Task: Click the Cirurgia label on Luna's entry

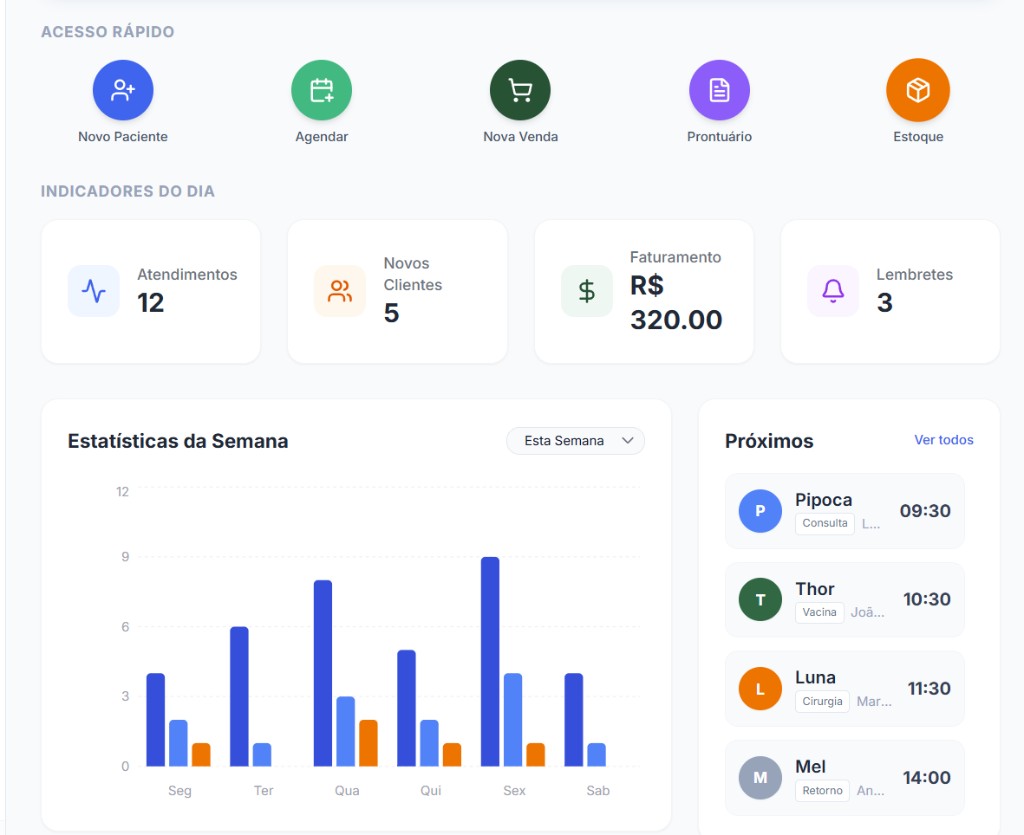Action: pyautogui.click(x=821, y=701)
